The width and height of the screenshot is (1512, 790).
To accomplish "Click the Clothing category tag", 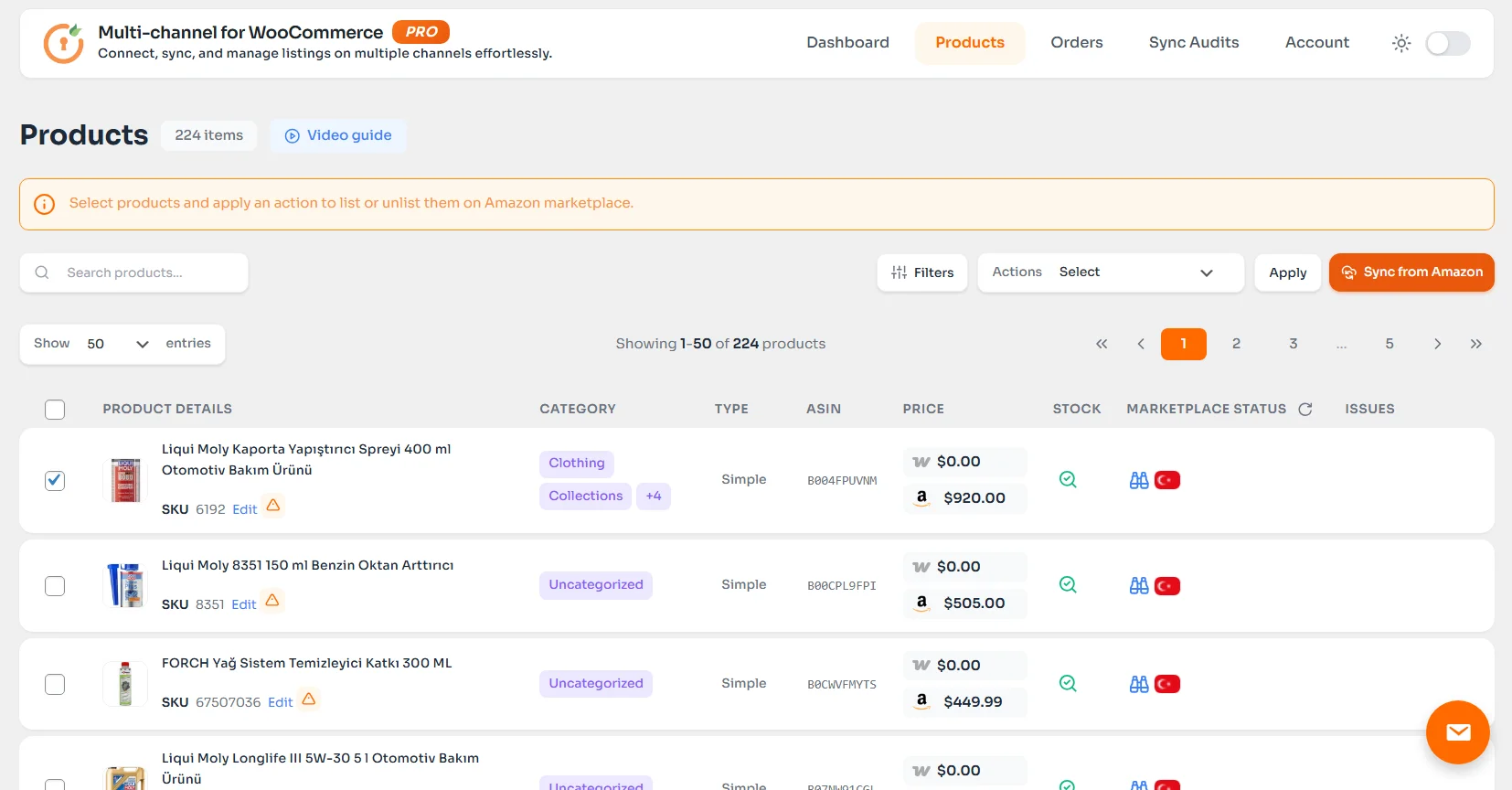I will (577, 464).
